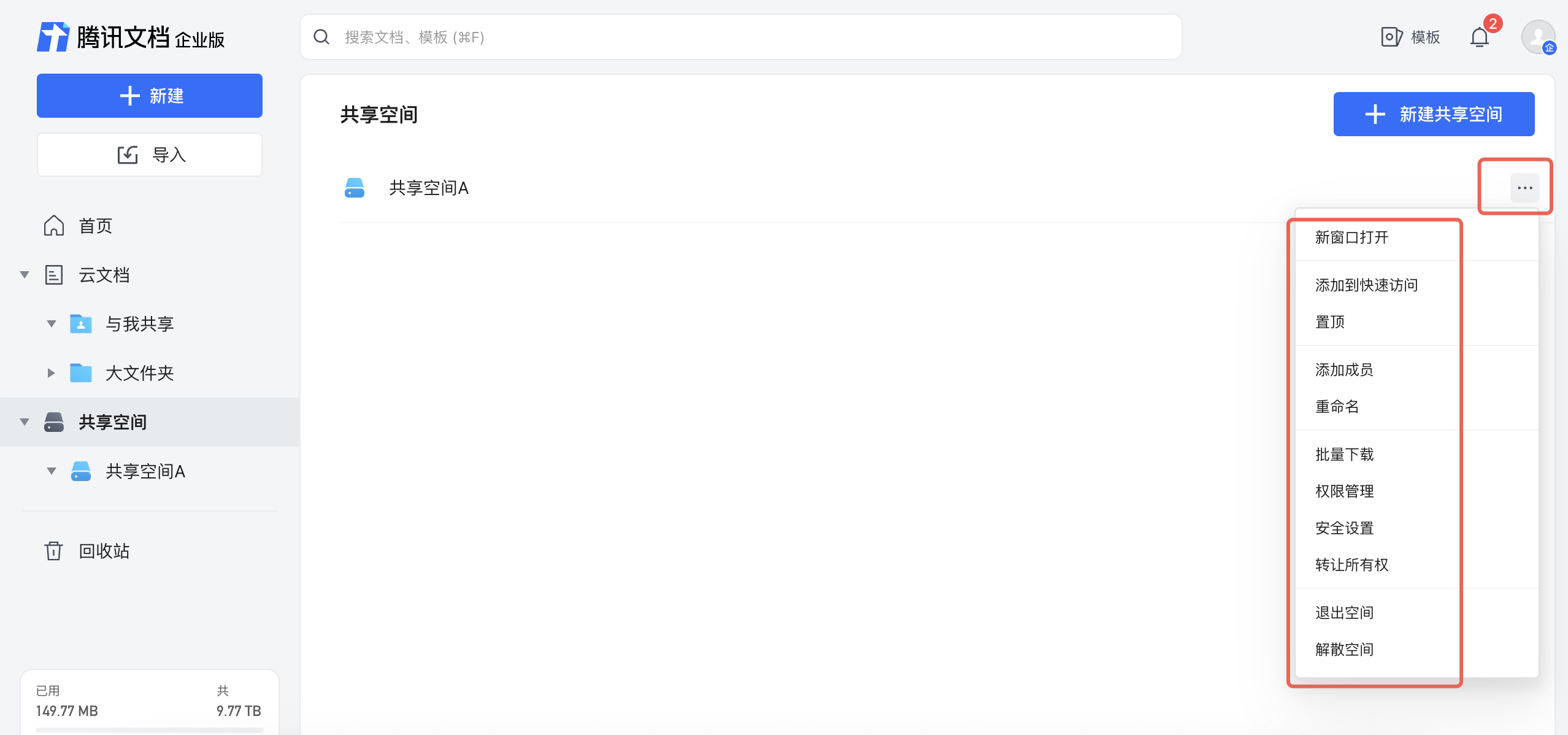
Task: Expand the 大文件夹 folder
Action: pos(52,373)
